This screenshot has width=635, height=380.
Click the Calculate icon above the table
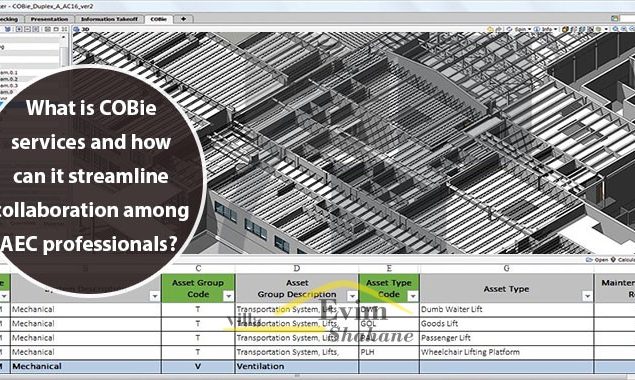[613, 260]
